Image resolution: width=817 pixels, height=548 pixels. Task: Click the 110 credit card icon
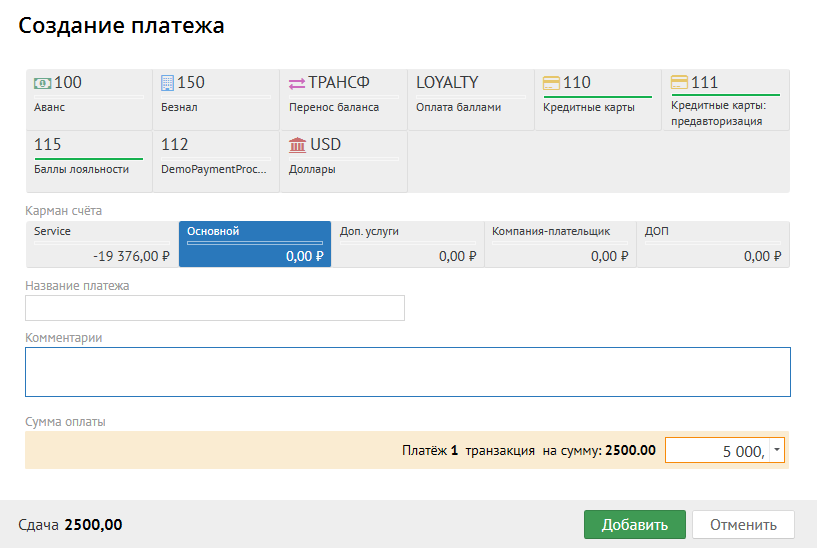pos(551,83)
